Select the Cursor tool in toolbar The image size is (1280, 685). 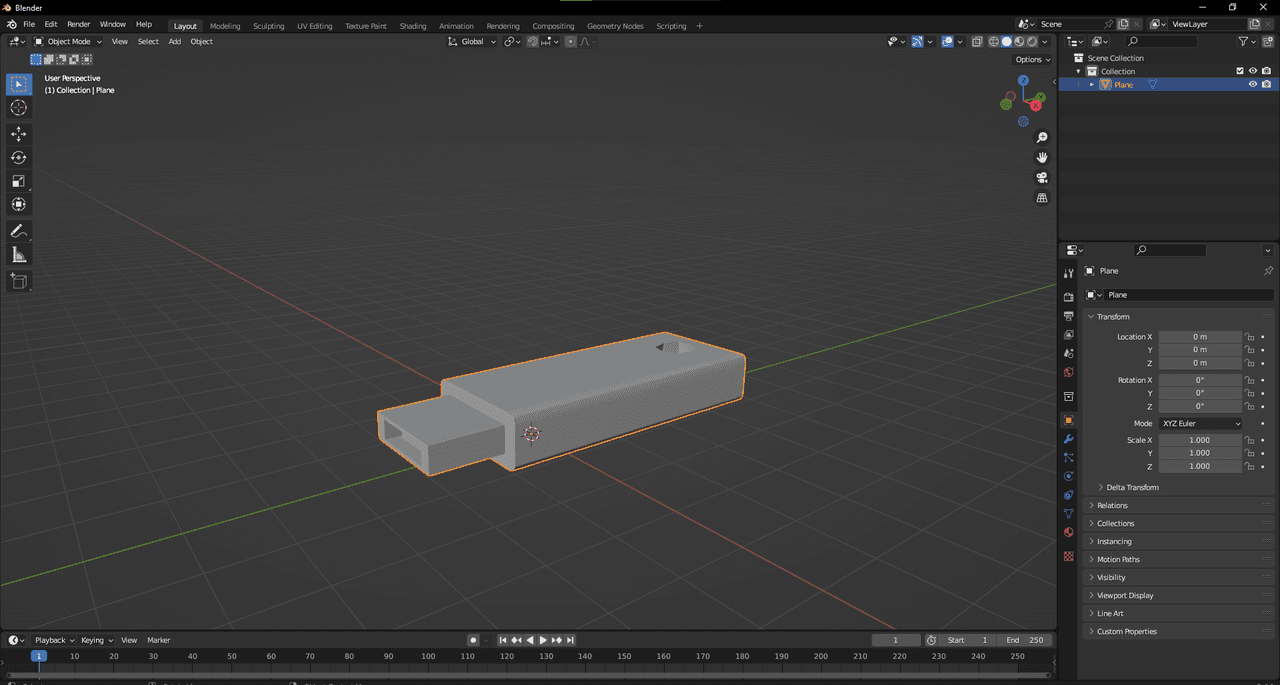click(x=18, y=108)
